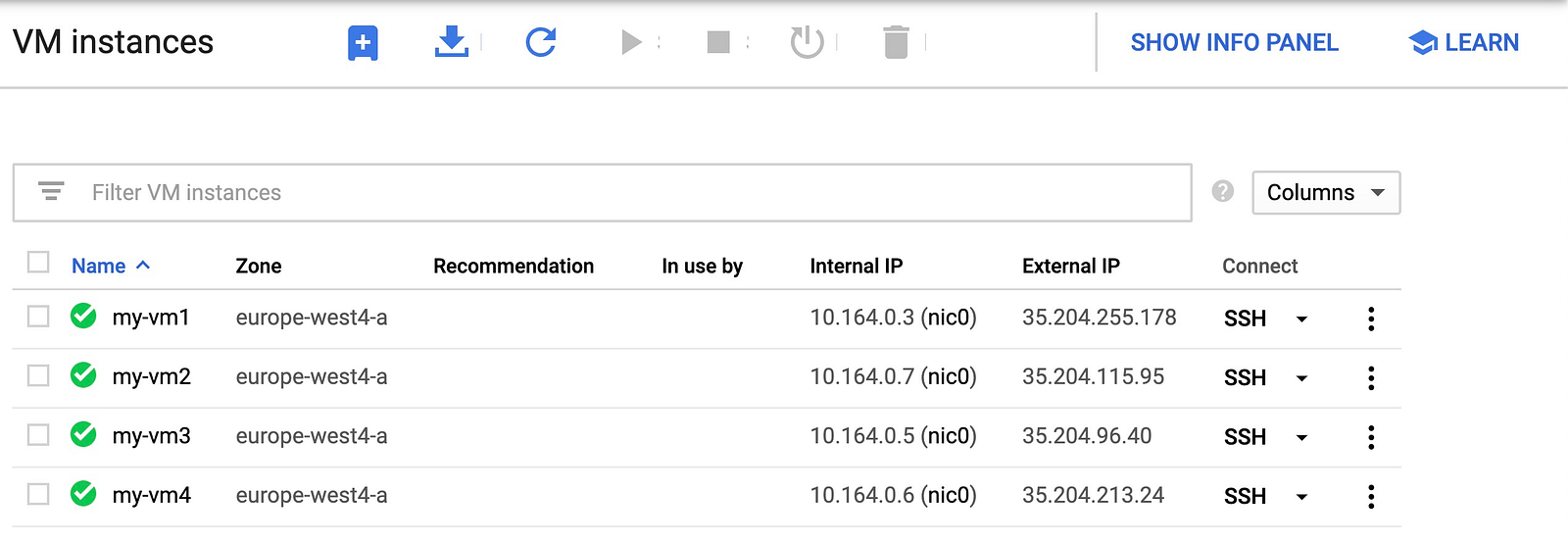Expand SSH options arrow for my-vm3

(1301, 437)
